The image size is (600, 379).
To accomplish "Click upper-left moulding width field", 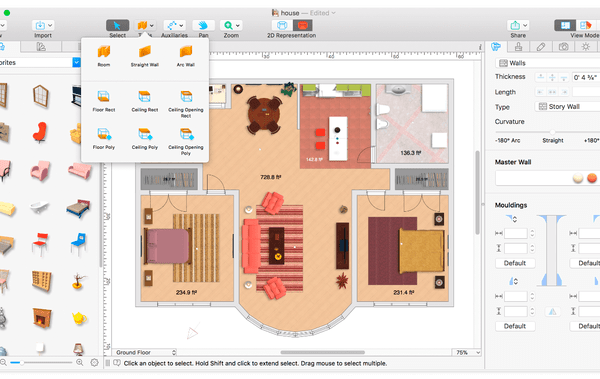I will [515, 233].
